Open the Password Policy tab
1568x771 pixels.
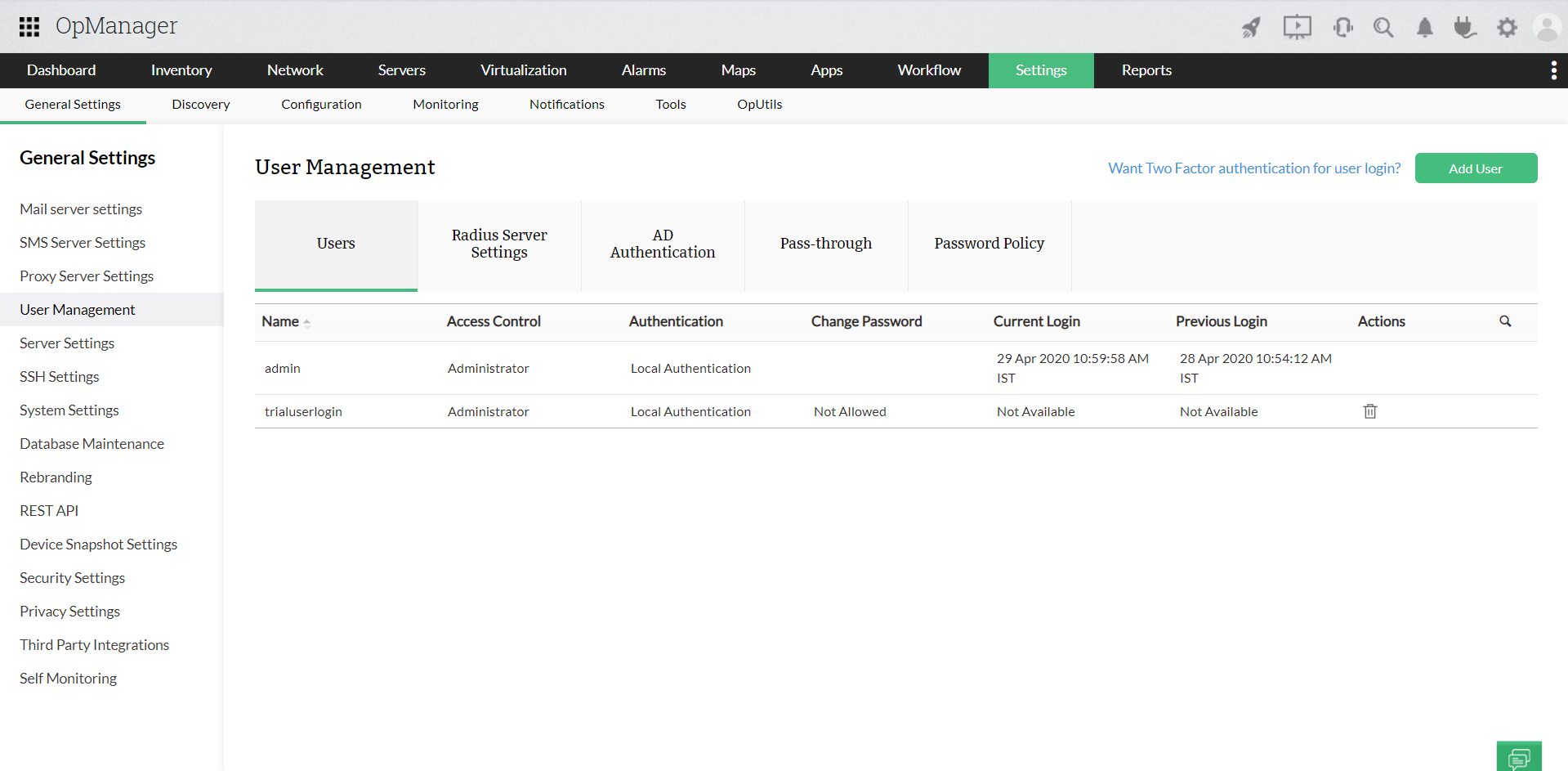click(x=989, y=244)
